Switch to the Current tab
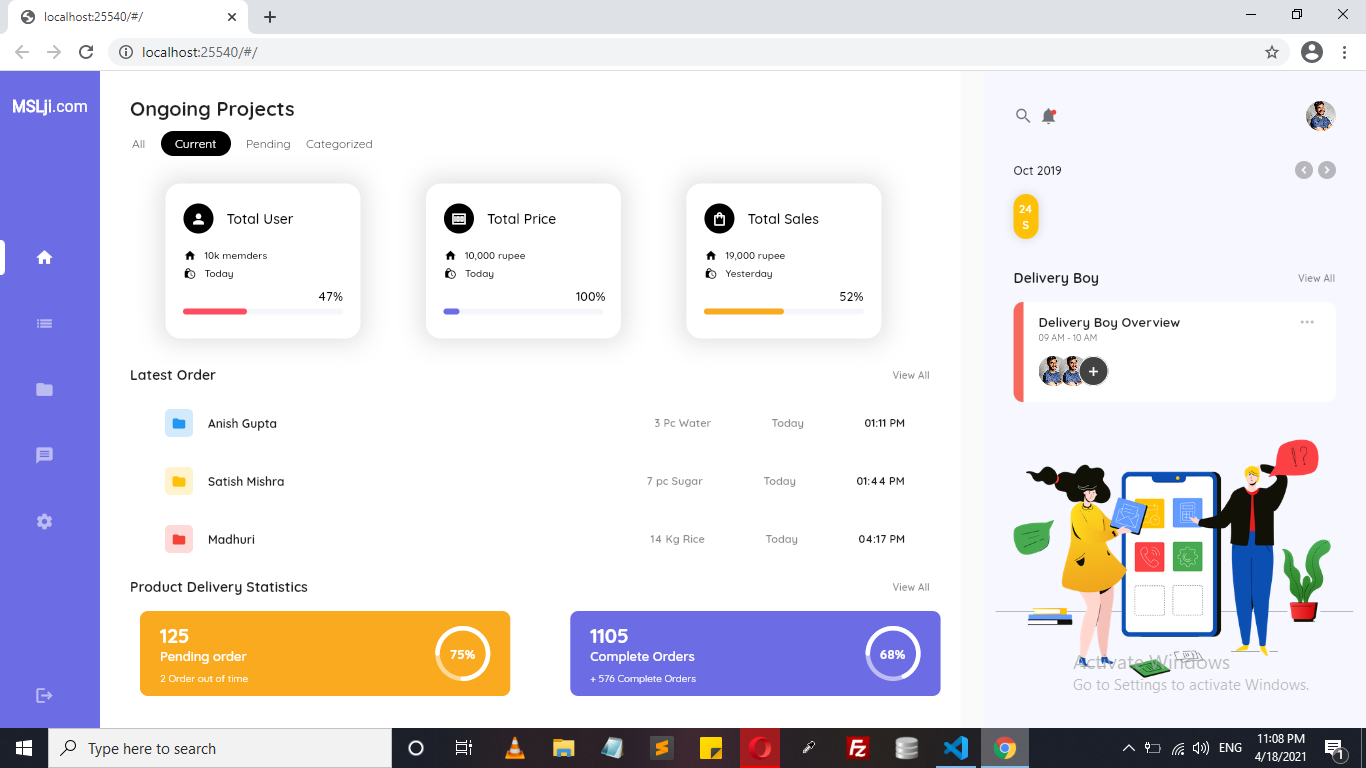 (195, 143)
